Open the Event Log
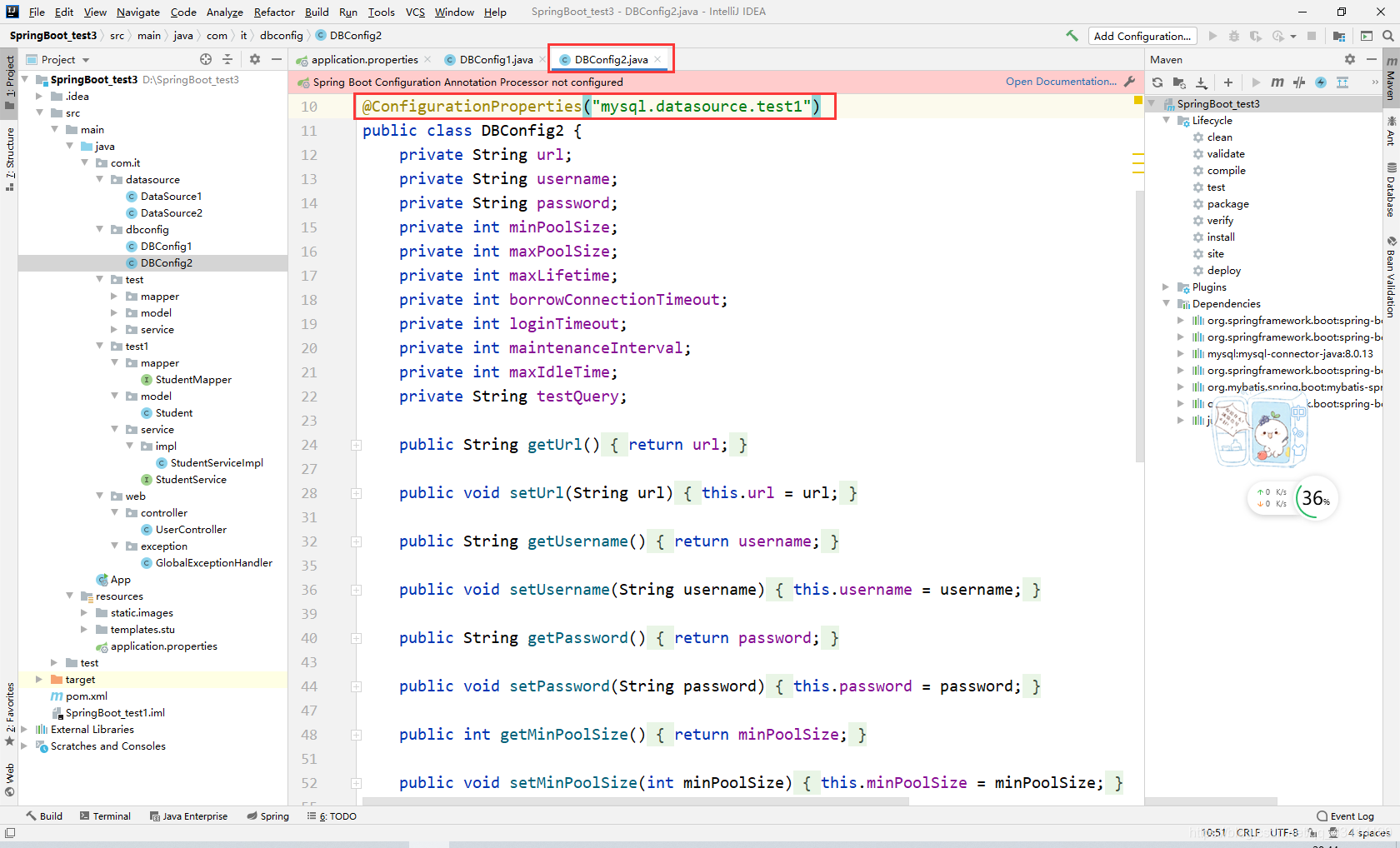This screenshot has height=848, width=1400. (1345, 816)
